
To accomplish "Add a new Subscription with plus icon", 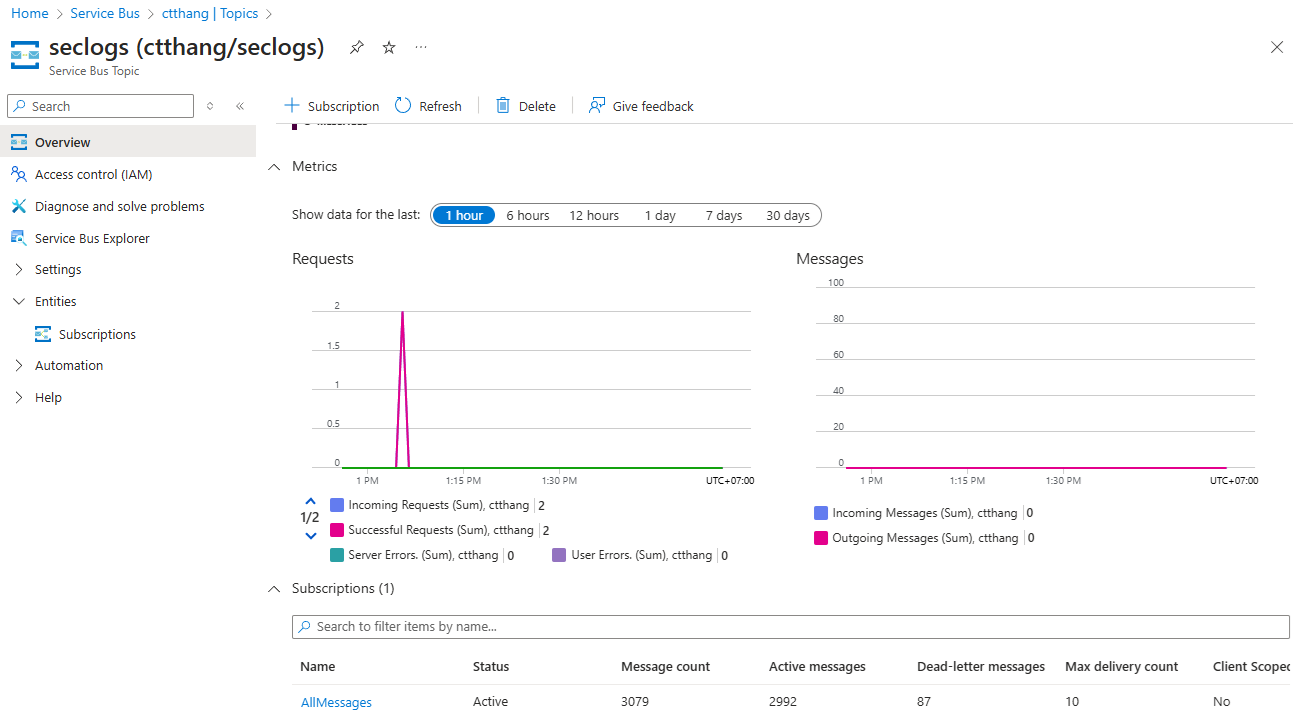I will pos(292,106).
